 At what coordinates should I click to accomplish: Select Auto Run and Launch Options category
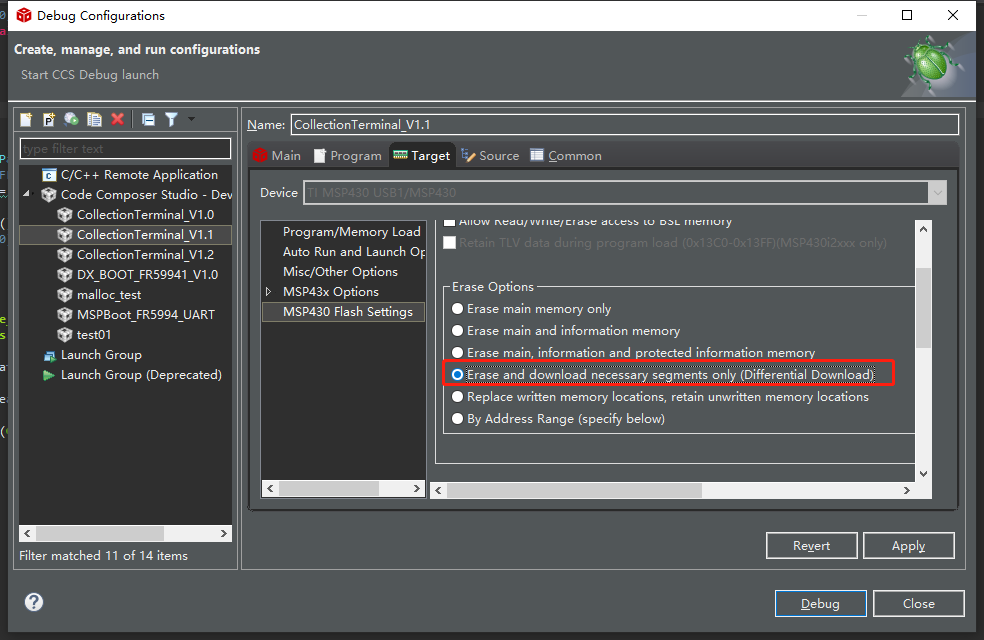point(354,252)
